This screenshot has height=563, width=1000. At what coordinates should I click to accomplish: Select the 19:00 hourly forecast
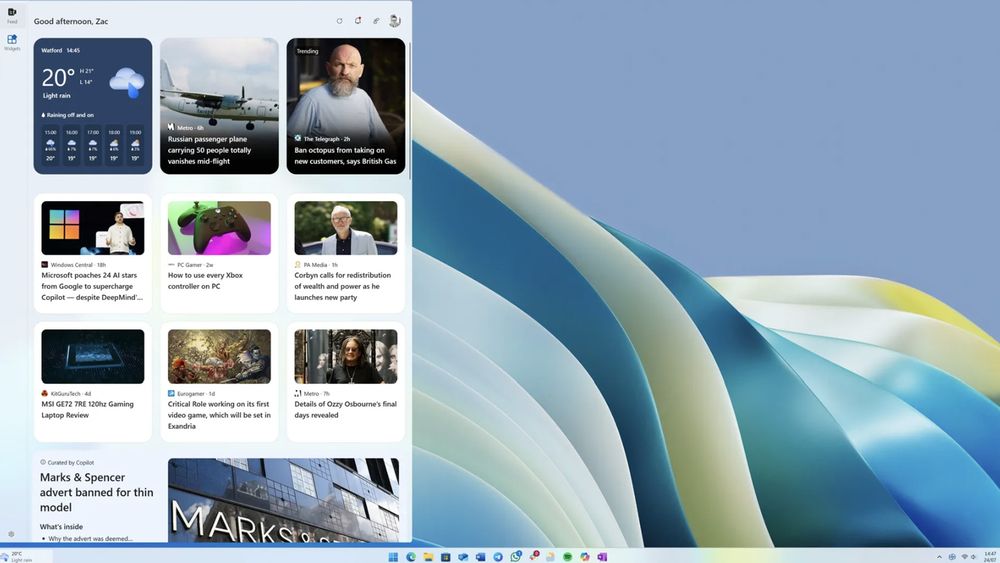pos(135,145)
